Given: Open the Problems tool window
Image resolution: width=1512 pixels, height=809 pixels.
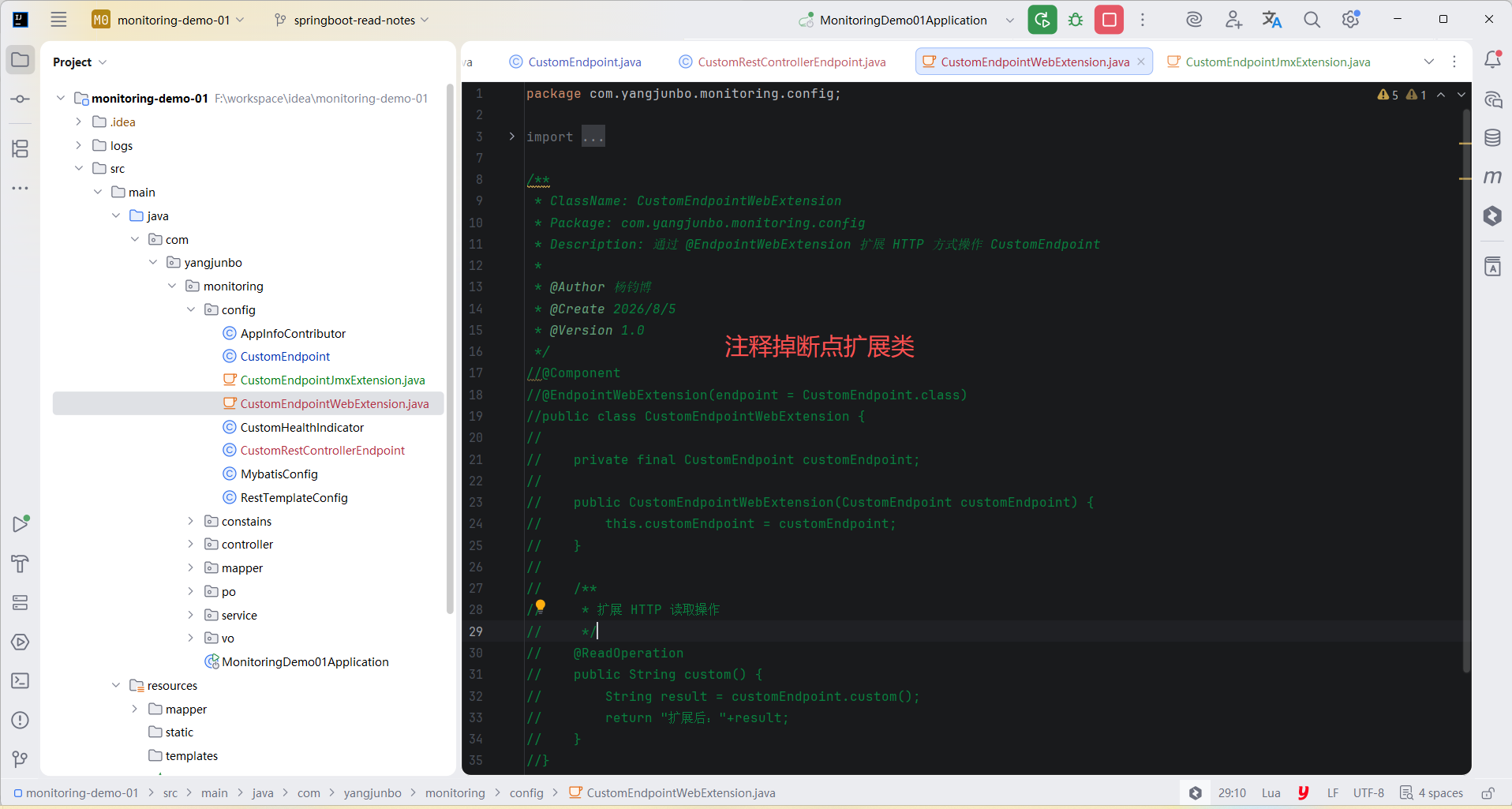Looking at the screenshot, I should (21, 720).
